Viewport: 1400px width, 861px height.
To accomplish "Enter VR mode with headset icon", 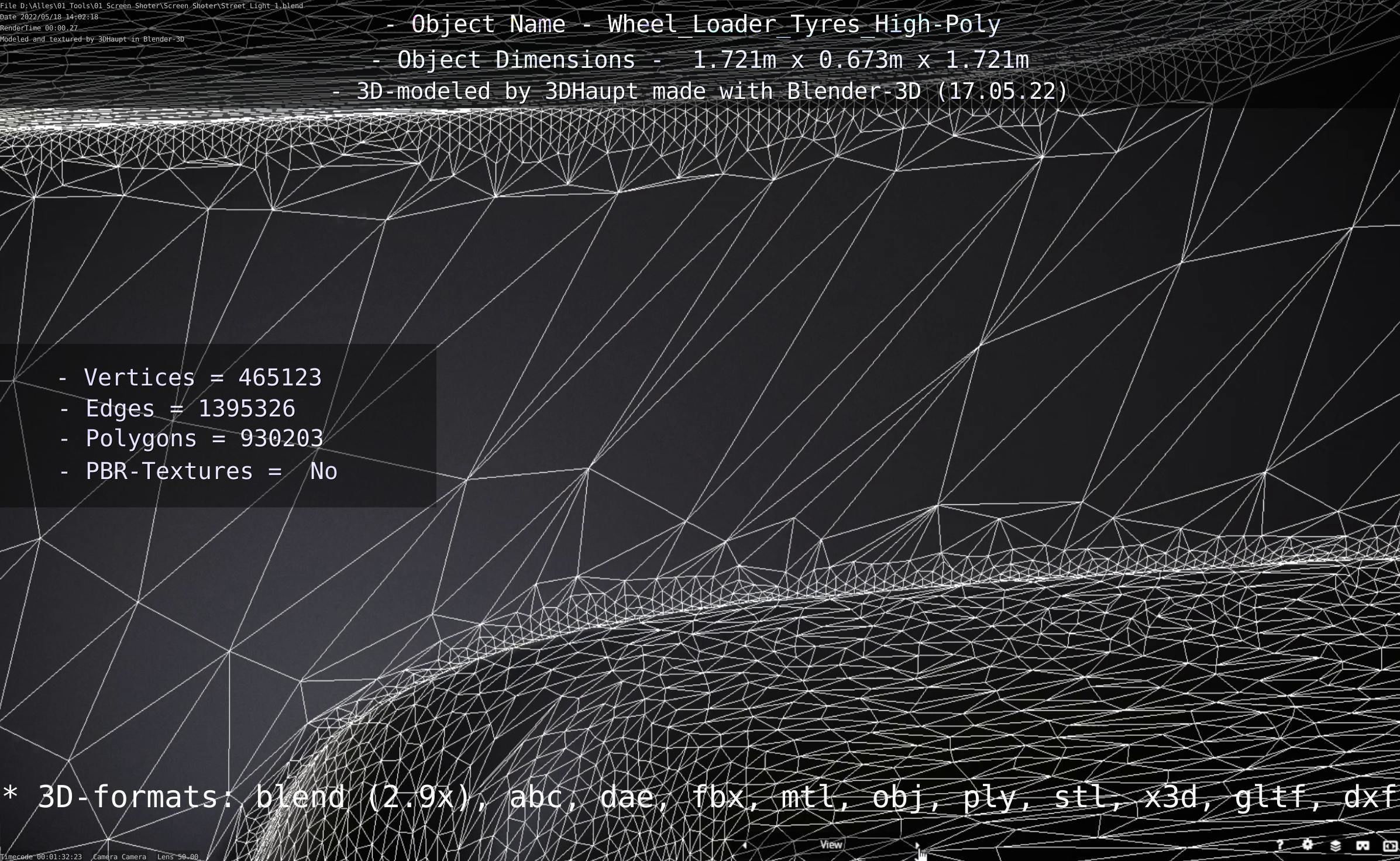I will (x=1363, y=845).
